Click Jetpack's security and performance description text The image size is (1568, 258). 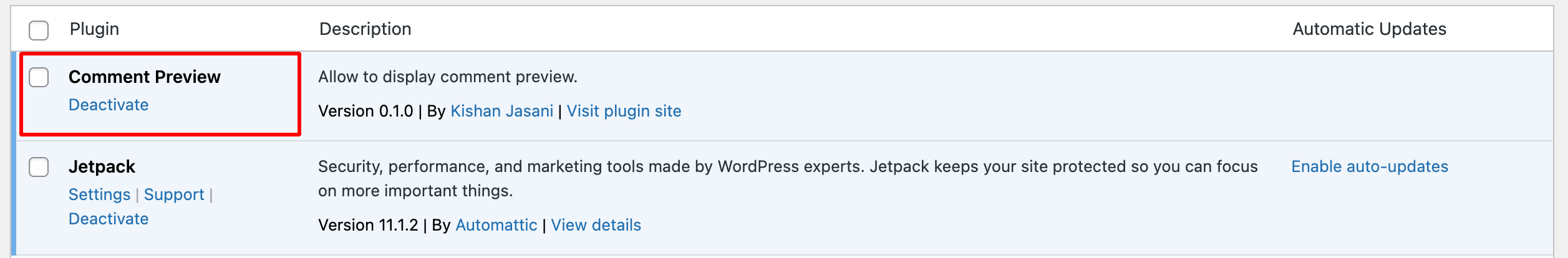click(788, 178)
